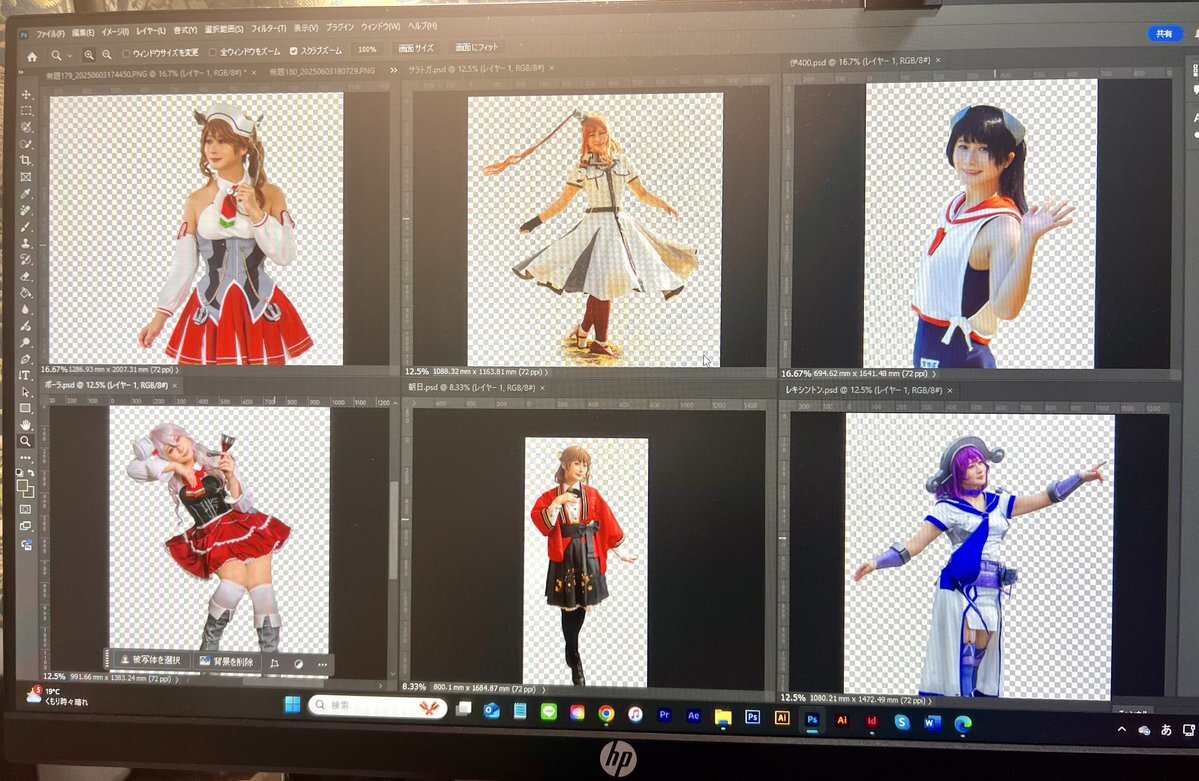Open the フィルター(T) menu
1199x781 pixels.
click(268, 29)
